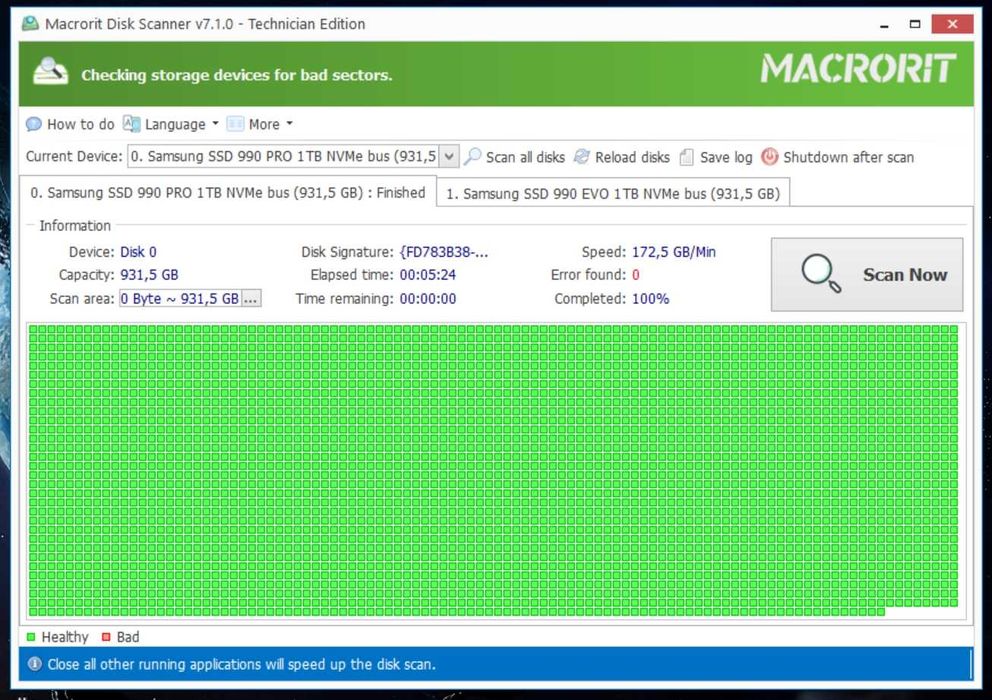Click the Reload disks refresh icon
This screenshot has height=700, width=992.
coord(582,157)
